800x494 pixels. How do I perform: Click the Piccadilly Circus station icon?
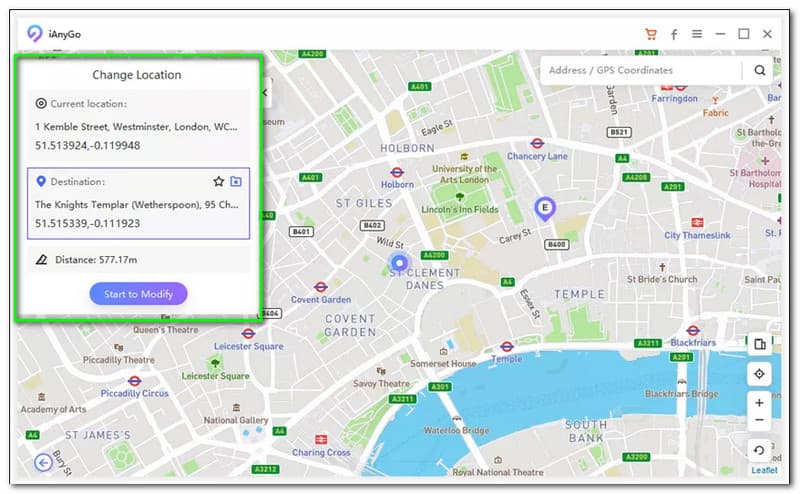coord(134,381)
